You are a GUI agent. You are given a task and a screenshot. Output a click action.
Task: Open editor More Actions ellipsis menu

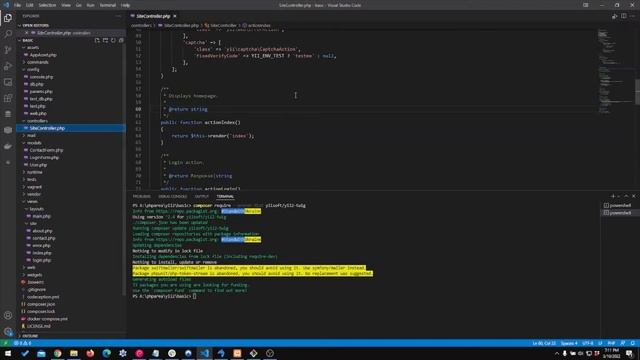click(x=632, y=16)
